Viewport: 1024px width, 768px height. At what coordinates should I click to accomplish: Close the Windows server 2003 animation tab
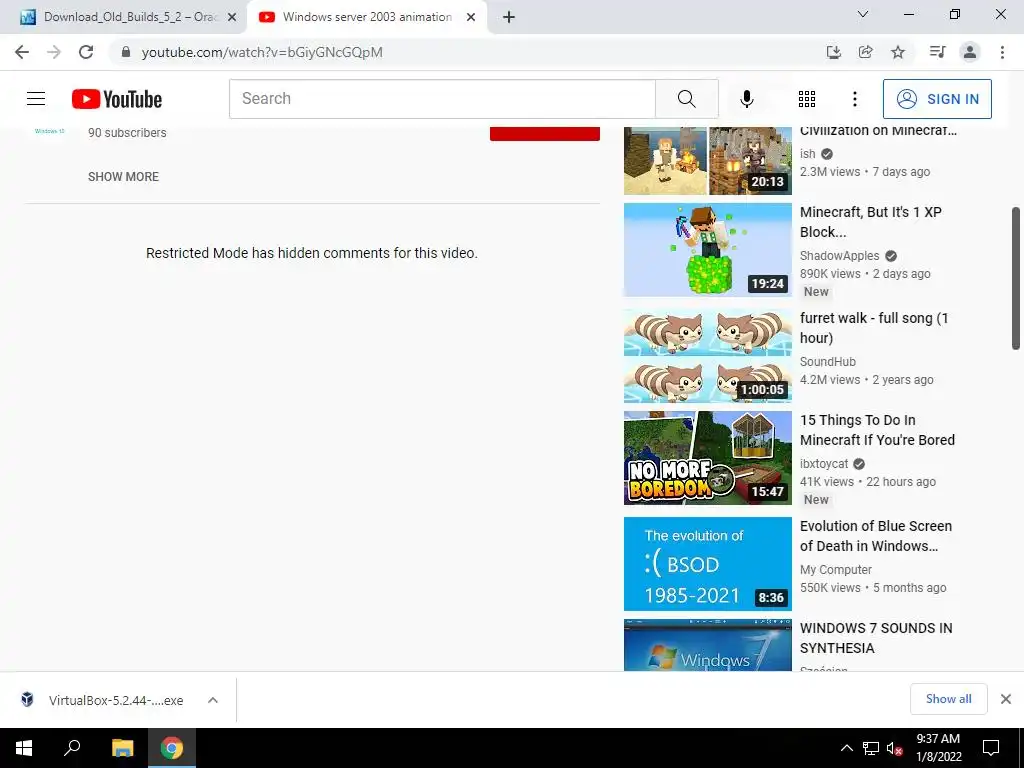pos(471,18)
